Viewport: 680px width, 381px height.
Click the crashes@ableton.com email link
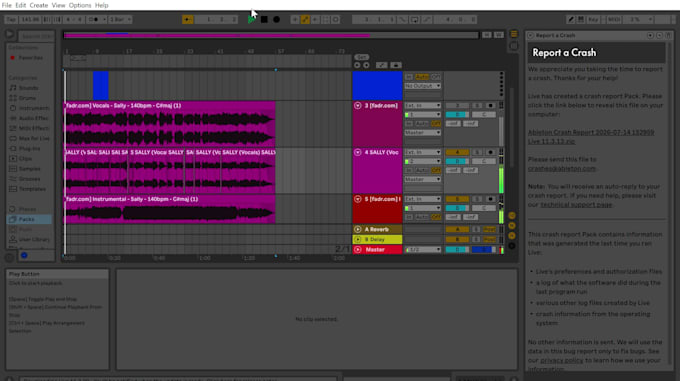coord(562,169)
